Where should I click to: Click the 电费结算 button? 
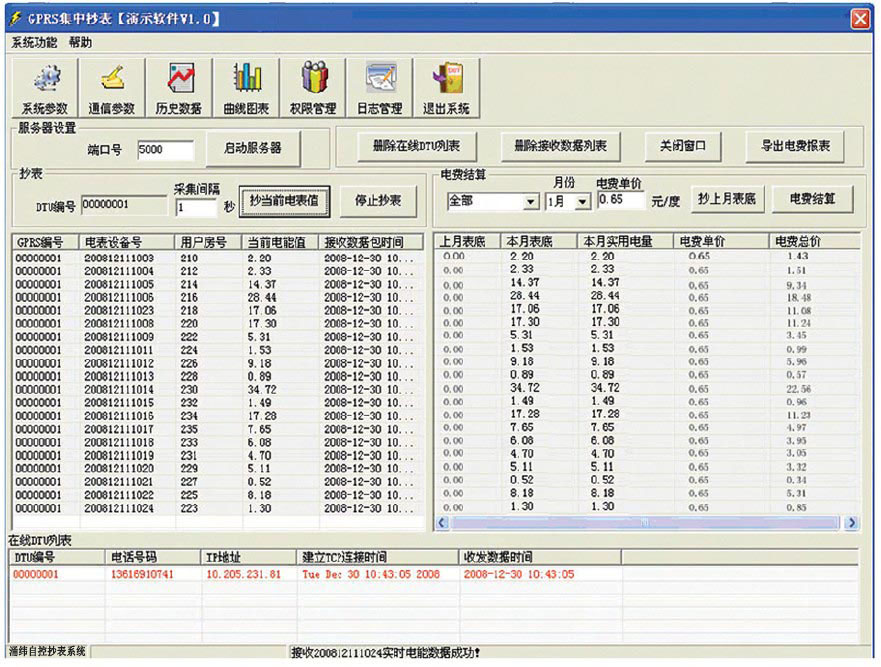point(812,199)
